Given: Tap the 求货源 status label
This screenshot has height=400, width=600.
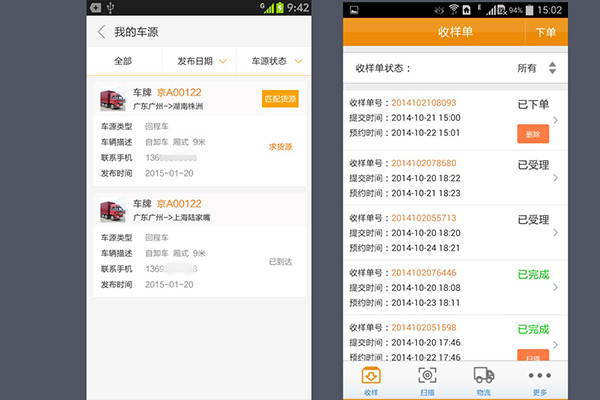Looking at the screenshot, I should pos(281,147).
